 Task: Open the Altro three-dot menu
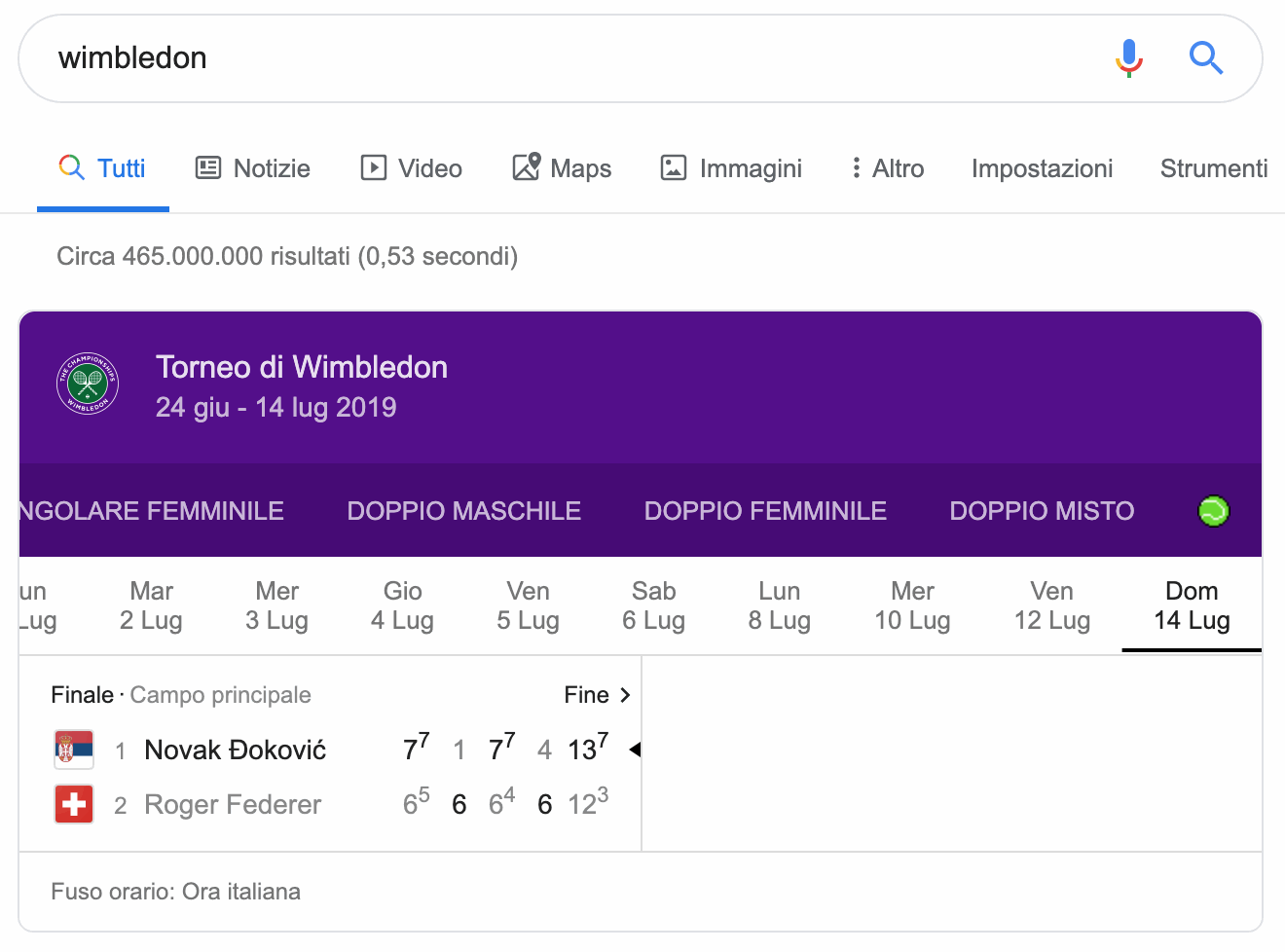pyautogui.click(x=887, y=168)
